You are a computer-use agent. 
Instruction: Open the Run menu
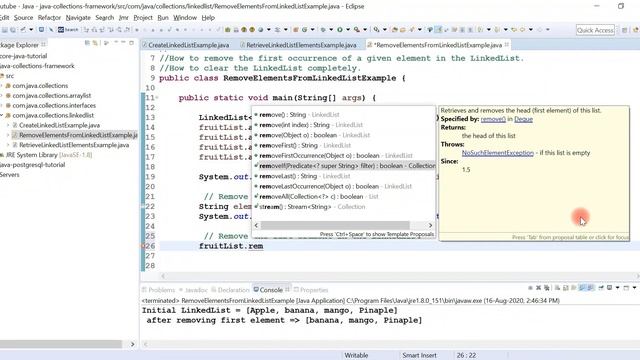coord(163,18)
